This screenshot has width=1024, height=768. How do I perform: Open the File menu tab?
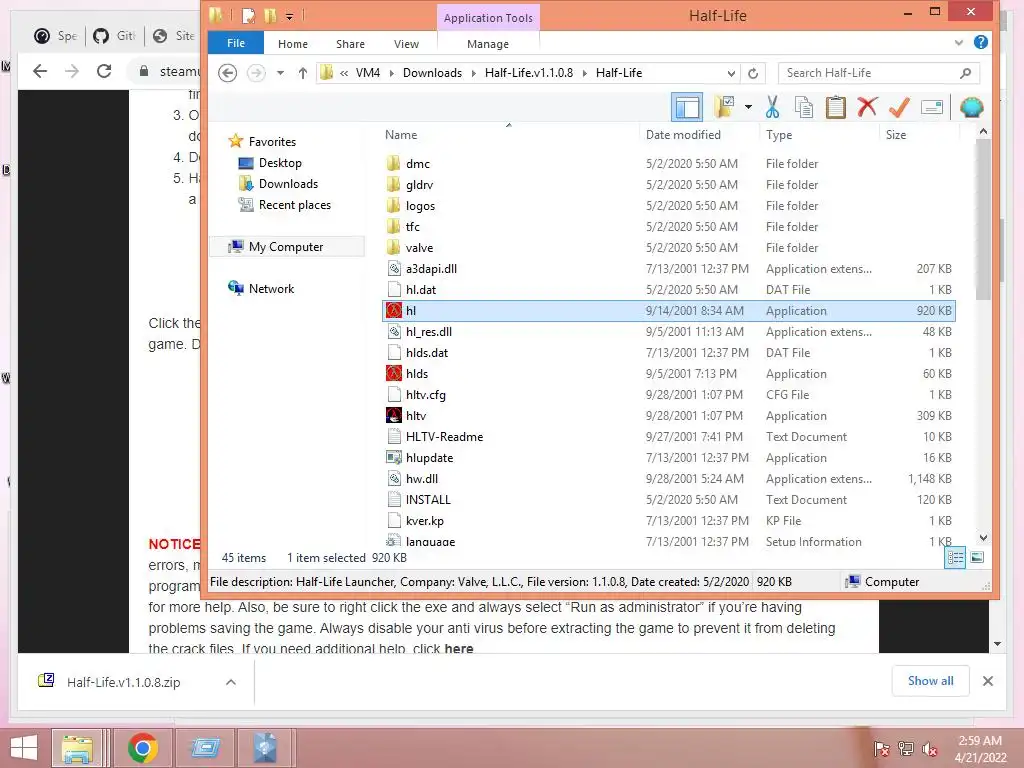[236, 43]
